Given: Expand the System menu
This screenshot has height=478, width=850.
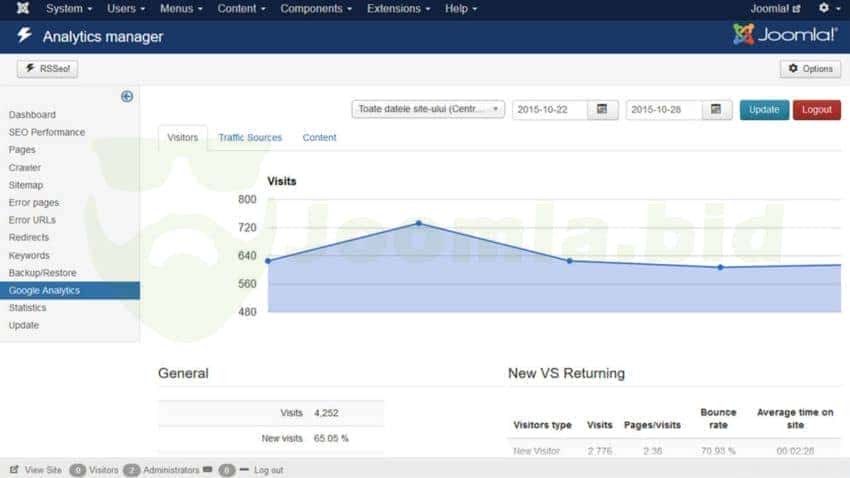Looking at the screenshot, I should click(x=69, y=9).
